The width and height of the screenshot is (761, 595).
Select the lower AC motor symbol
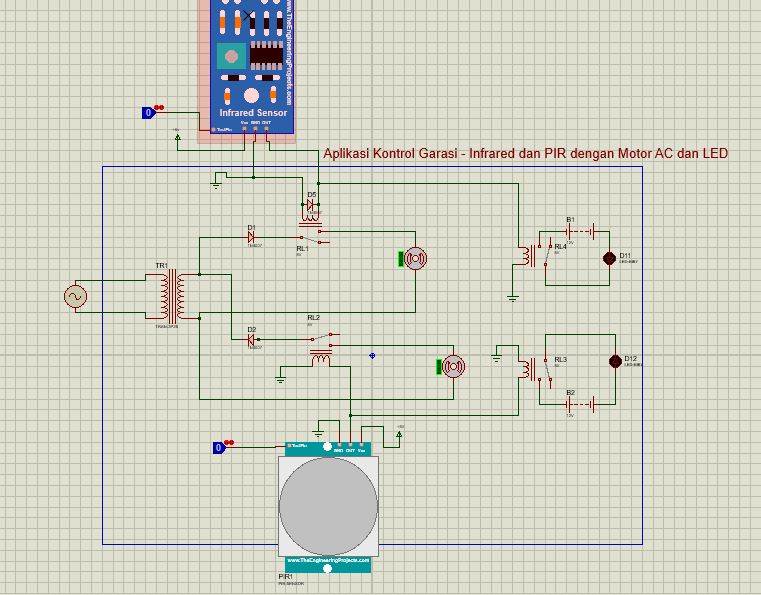tap(453, 366)
